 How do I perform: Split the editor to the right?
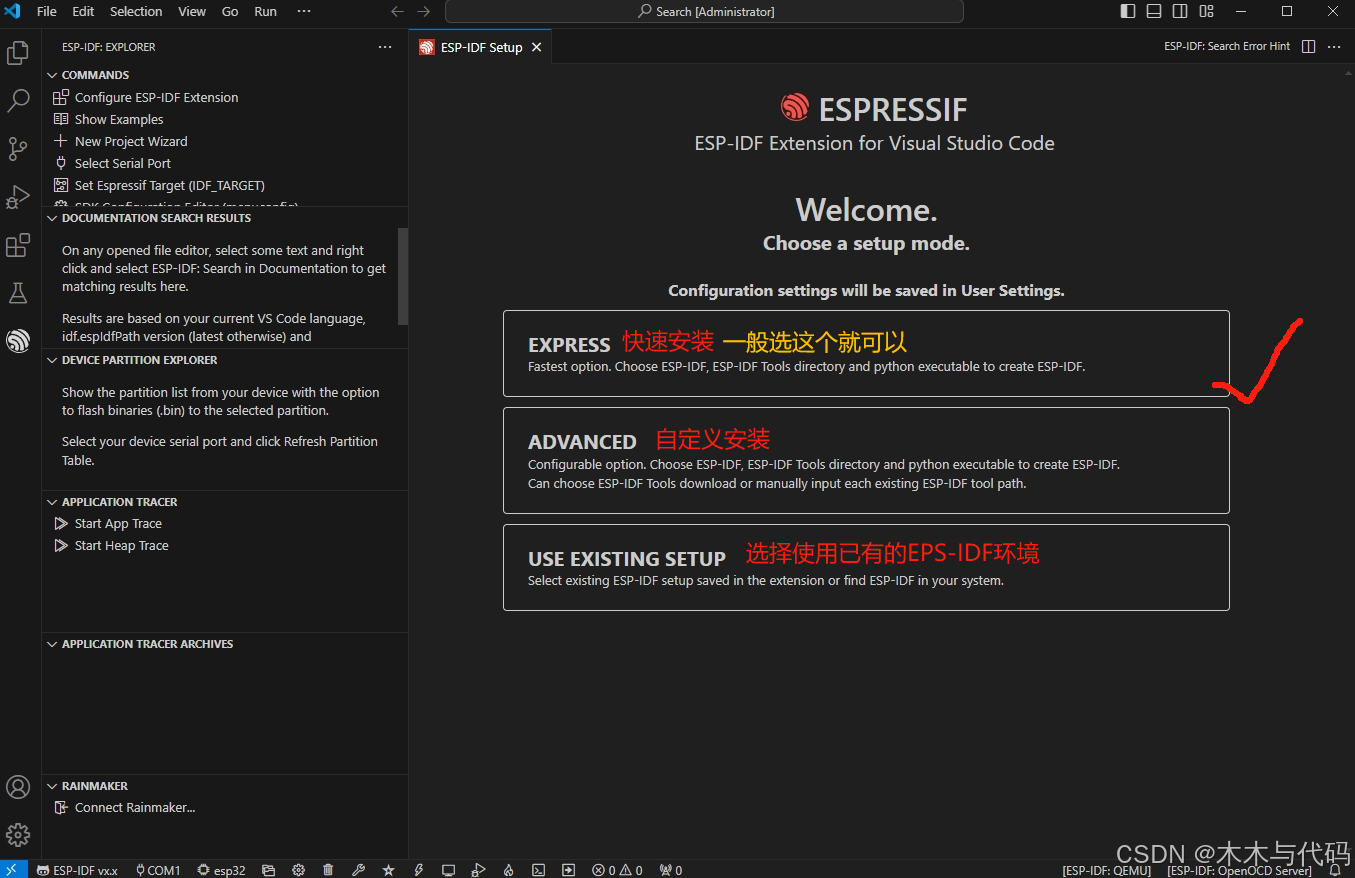tap(1308, 47)
